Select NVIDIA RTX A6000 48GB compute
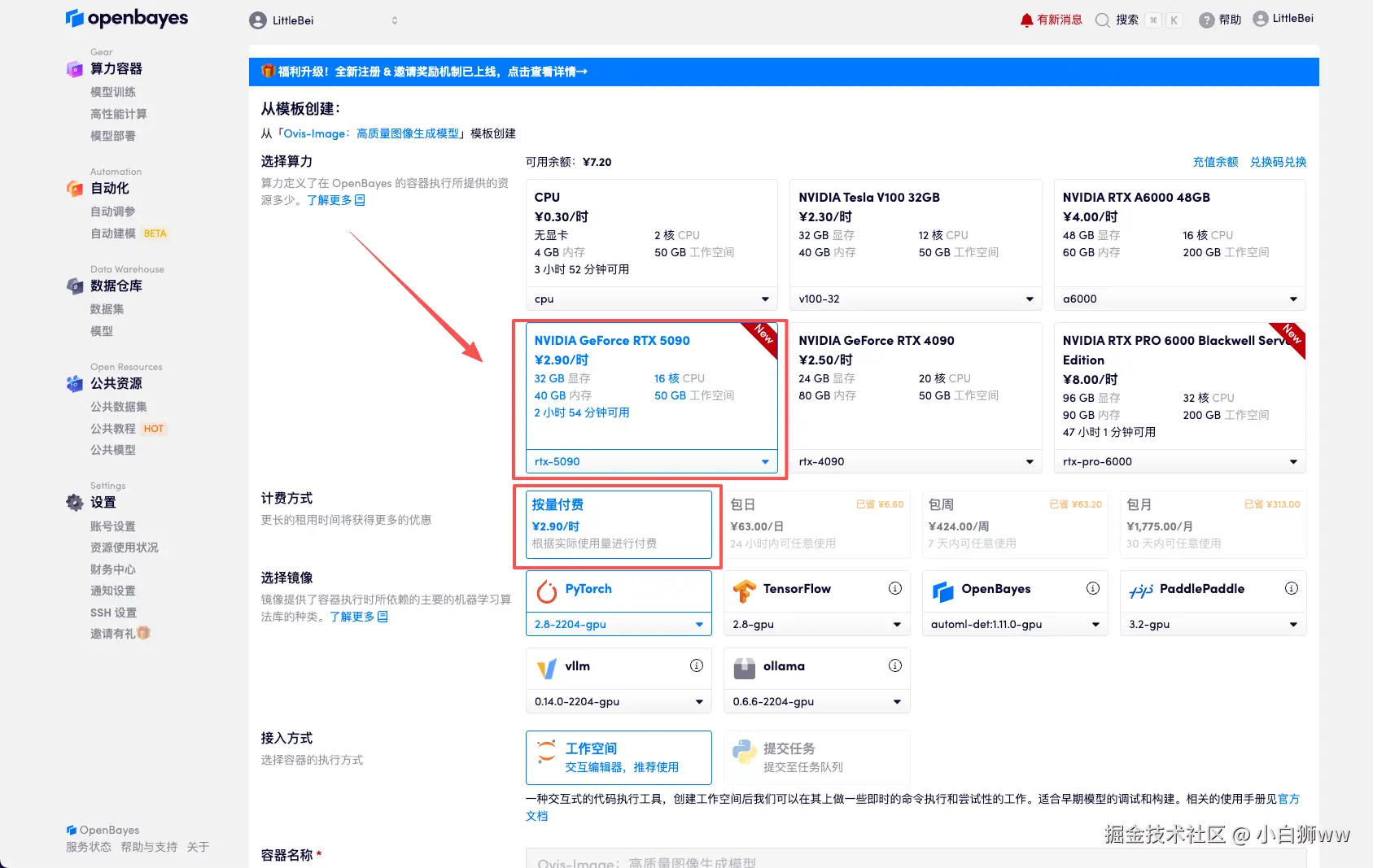The width and height of the screenshot is (1373, 868). click(1180, 233)
